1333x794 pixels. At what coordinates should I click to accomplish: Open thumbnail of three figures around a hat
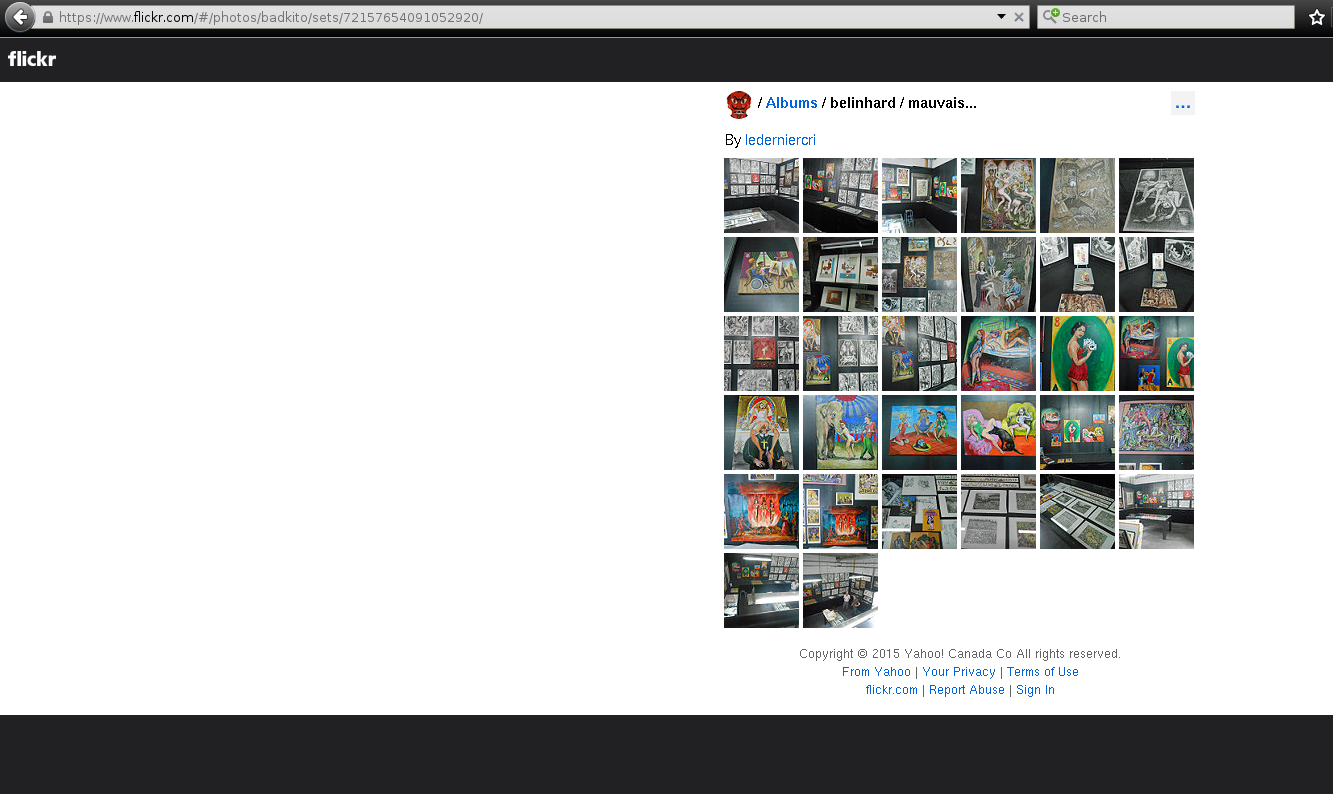coord(919,432)
